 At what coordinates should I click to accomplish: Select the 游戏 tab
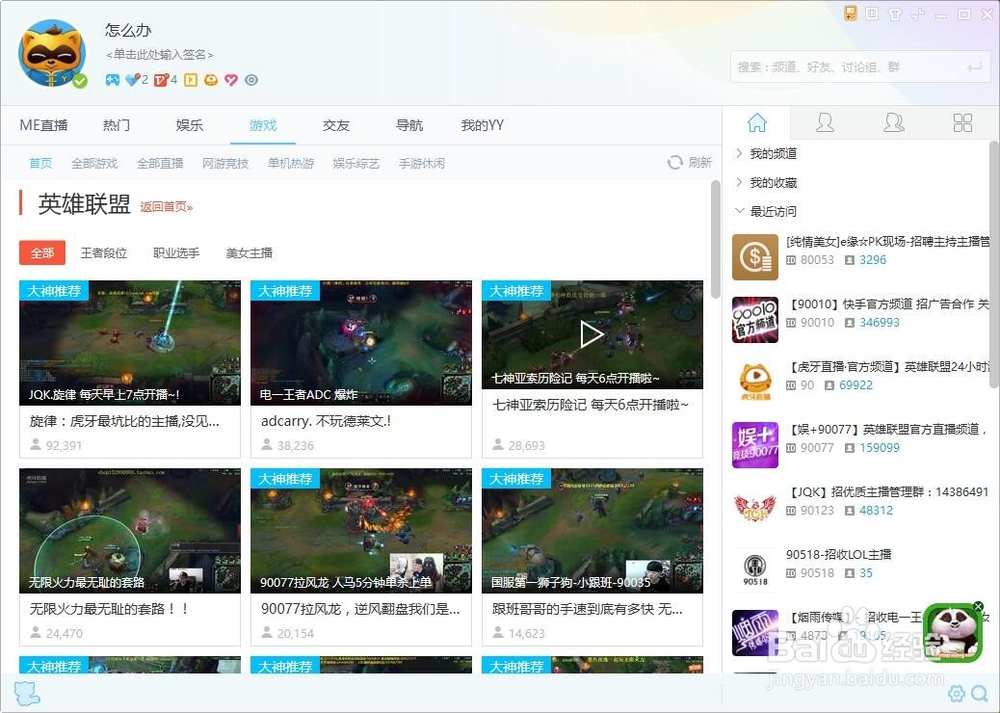263,125
